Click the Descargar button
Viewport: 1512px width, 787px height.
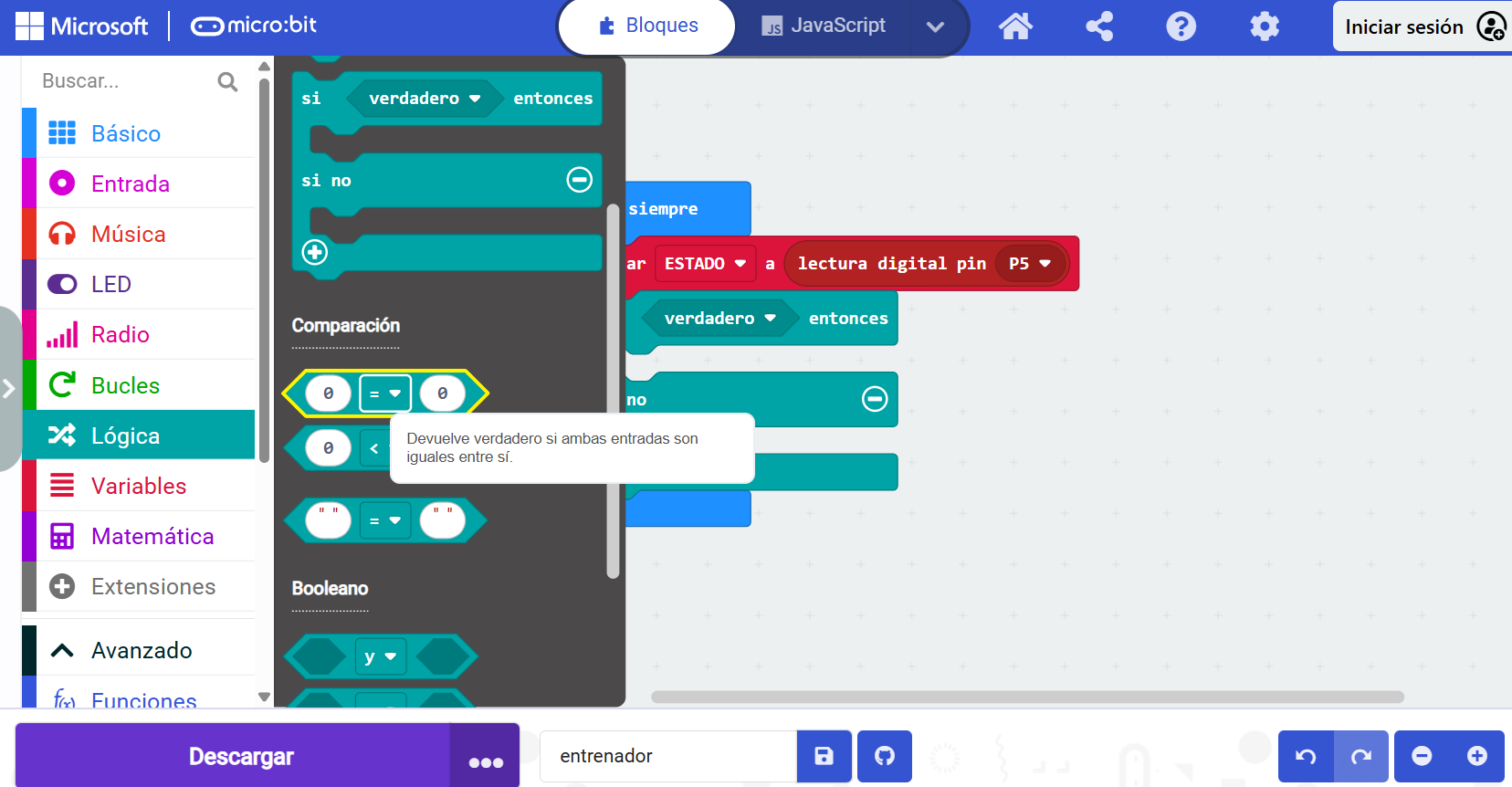[x=241, y=756]
